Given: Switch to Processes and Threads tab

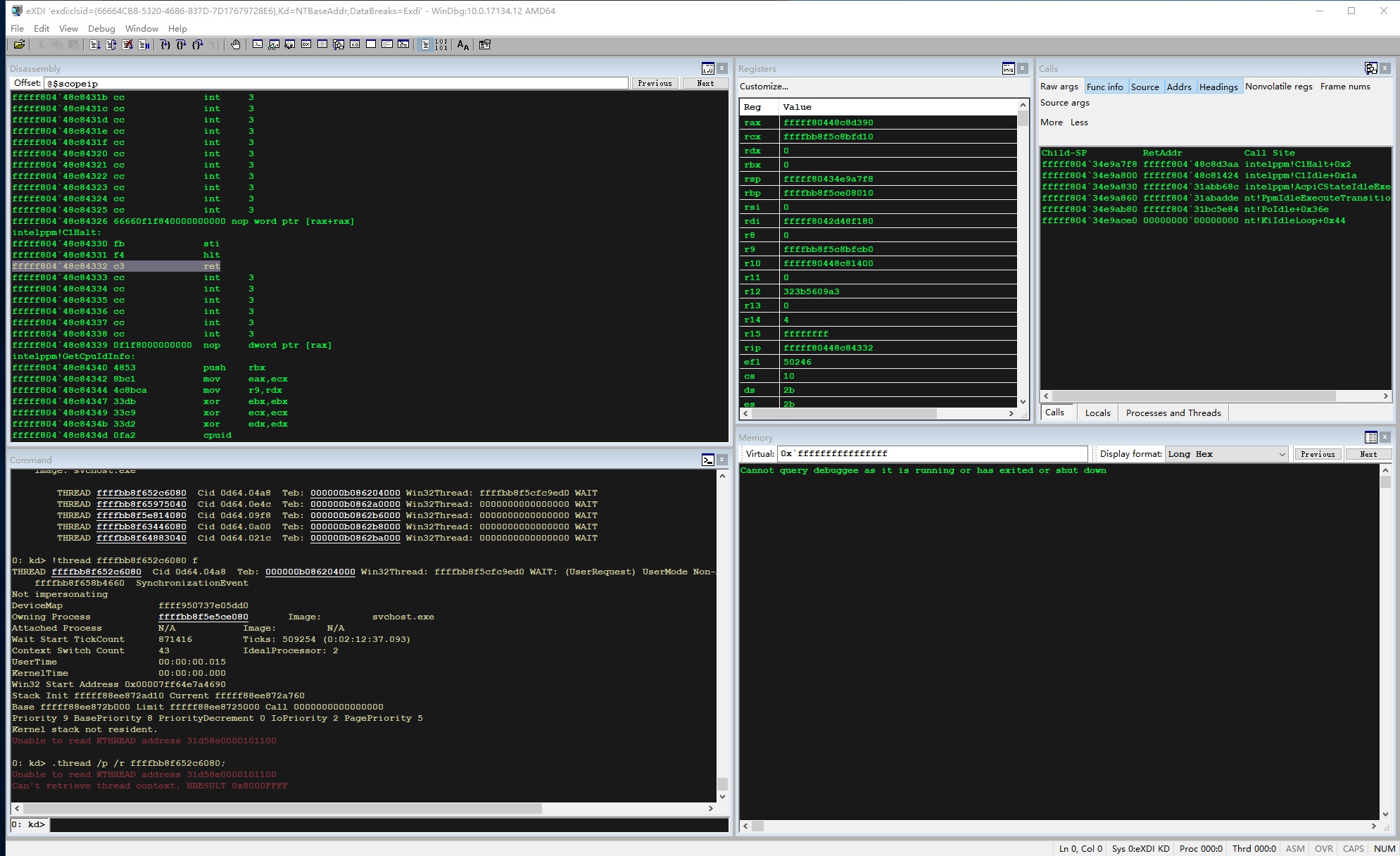Looking at the screenshot, I should coord(1173,413).
